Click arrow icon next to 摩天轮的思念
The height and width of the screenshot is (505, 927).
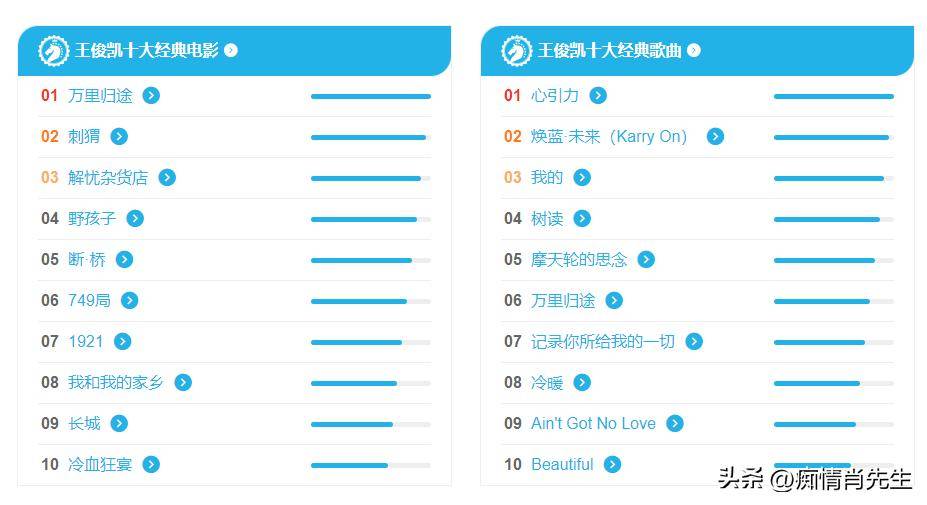646,260
